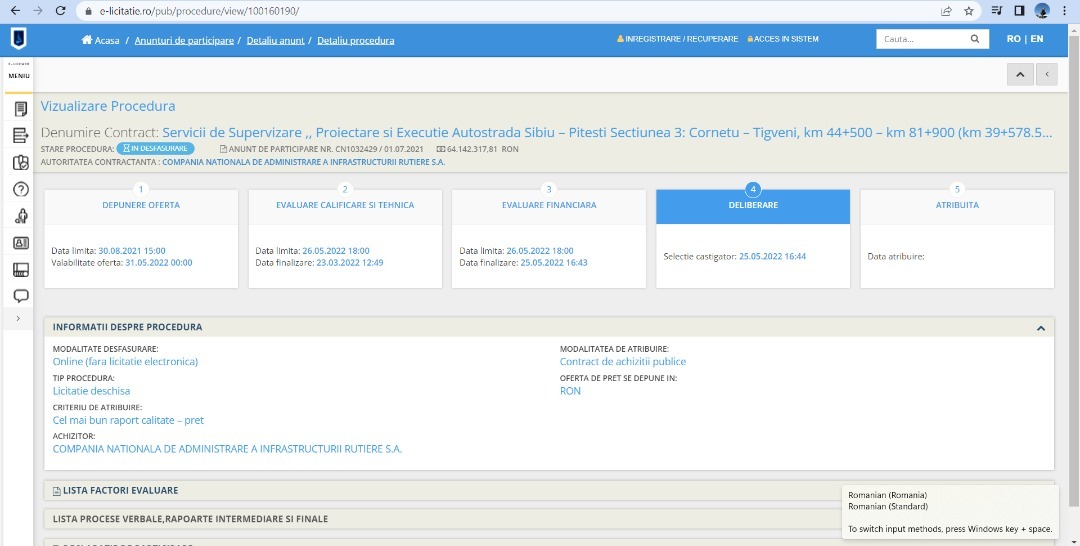1080x546 pixels.
Task: Click the Detaliu procedura breadcrumb
Action: tap(355, 41)
